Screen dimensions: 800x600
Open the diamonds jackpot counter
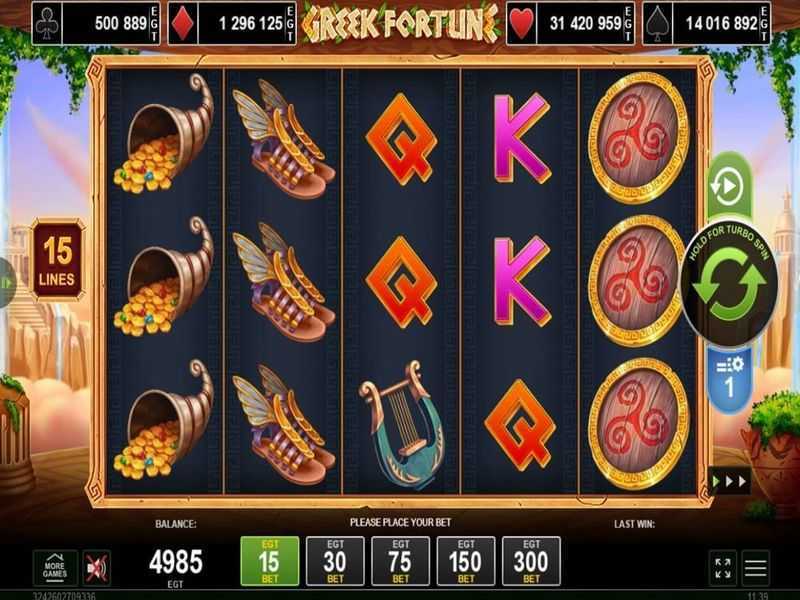pos(232,23)
